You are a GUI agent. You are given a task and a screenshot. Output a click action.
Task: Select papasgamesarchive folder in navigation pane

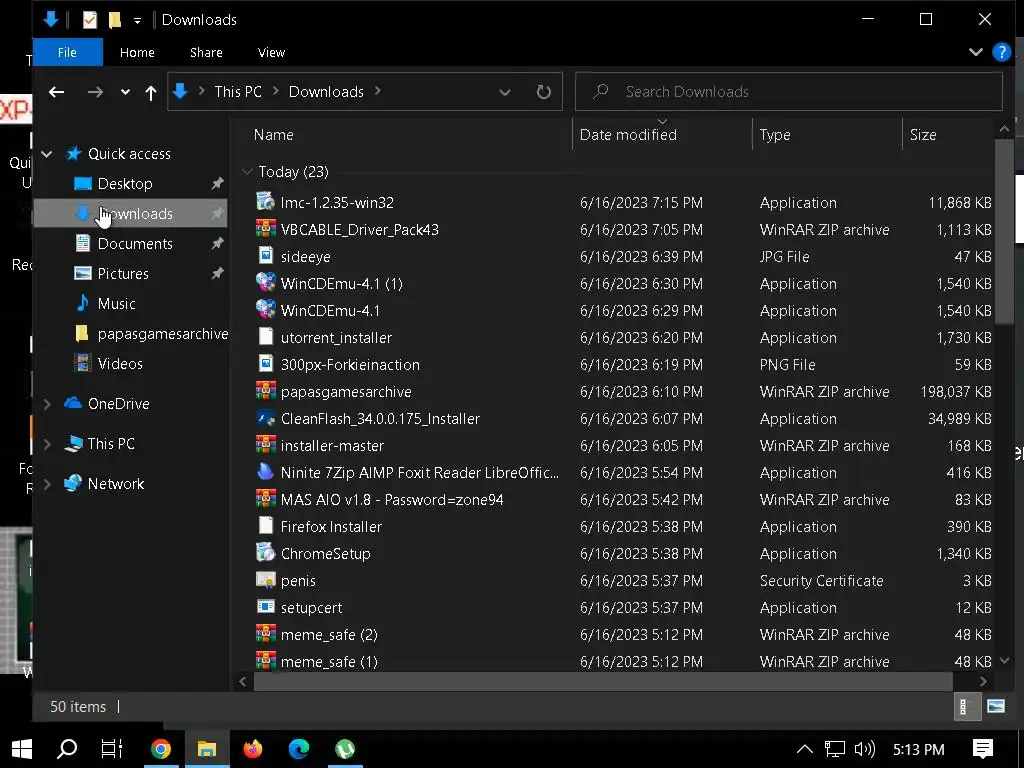pos(163,334)
